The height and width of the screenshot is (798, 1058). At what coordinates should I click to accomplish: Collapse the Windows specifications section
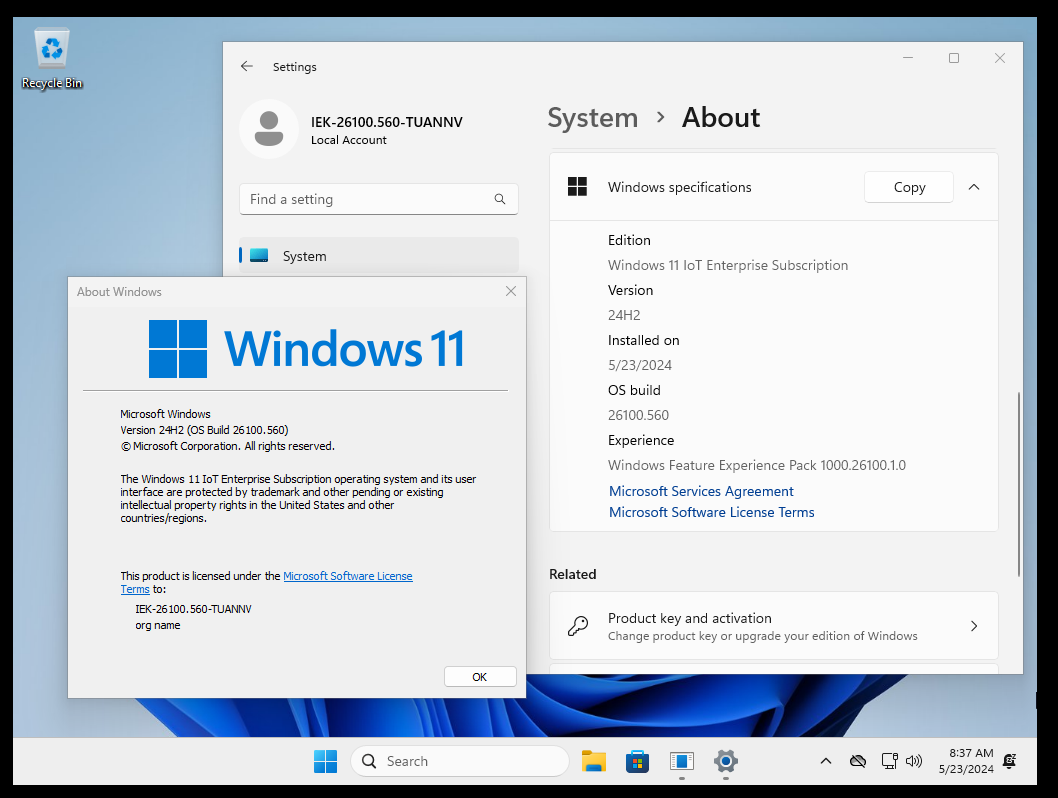click(x=974, y=187)
